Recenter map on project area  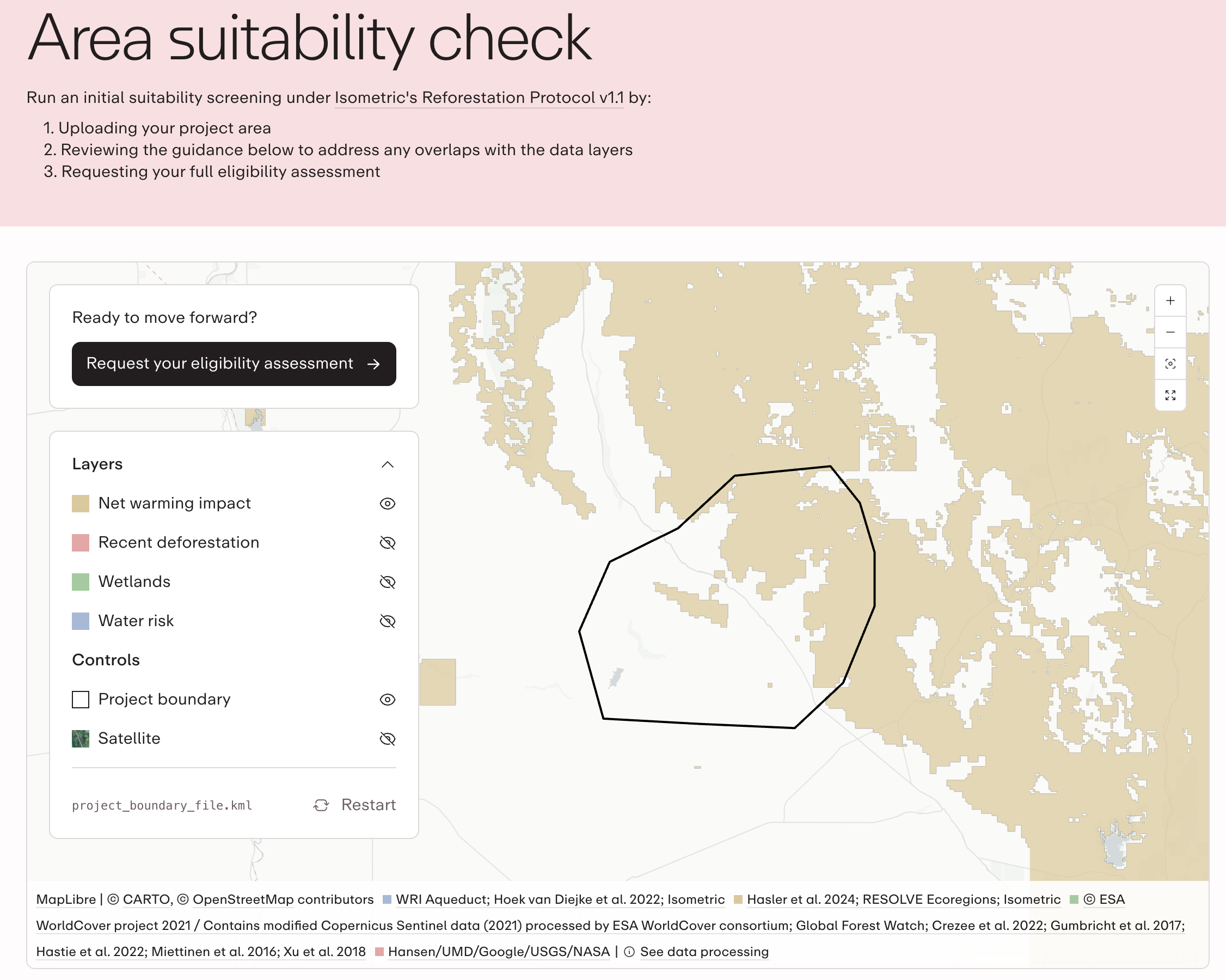pos(1170,364)
